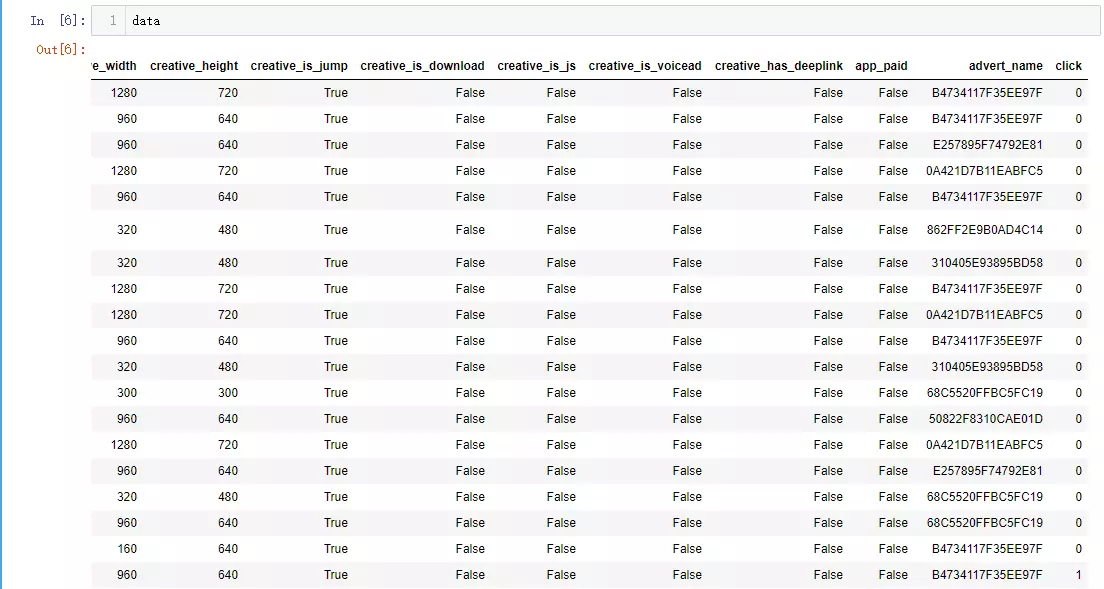Select creative_is_js False in the 50822F8310CAE01D row
Screen dimensions: 1104x589
[x=561, y=419]
